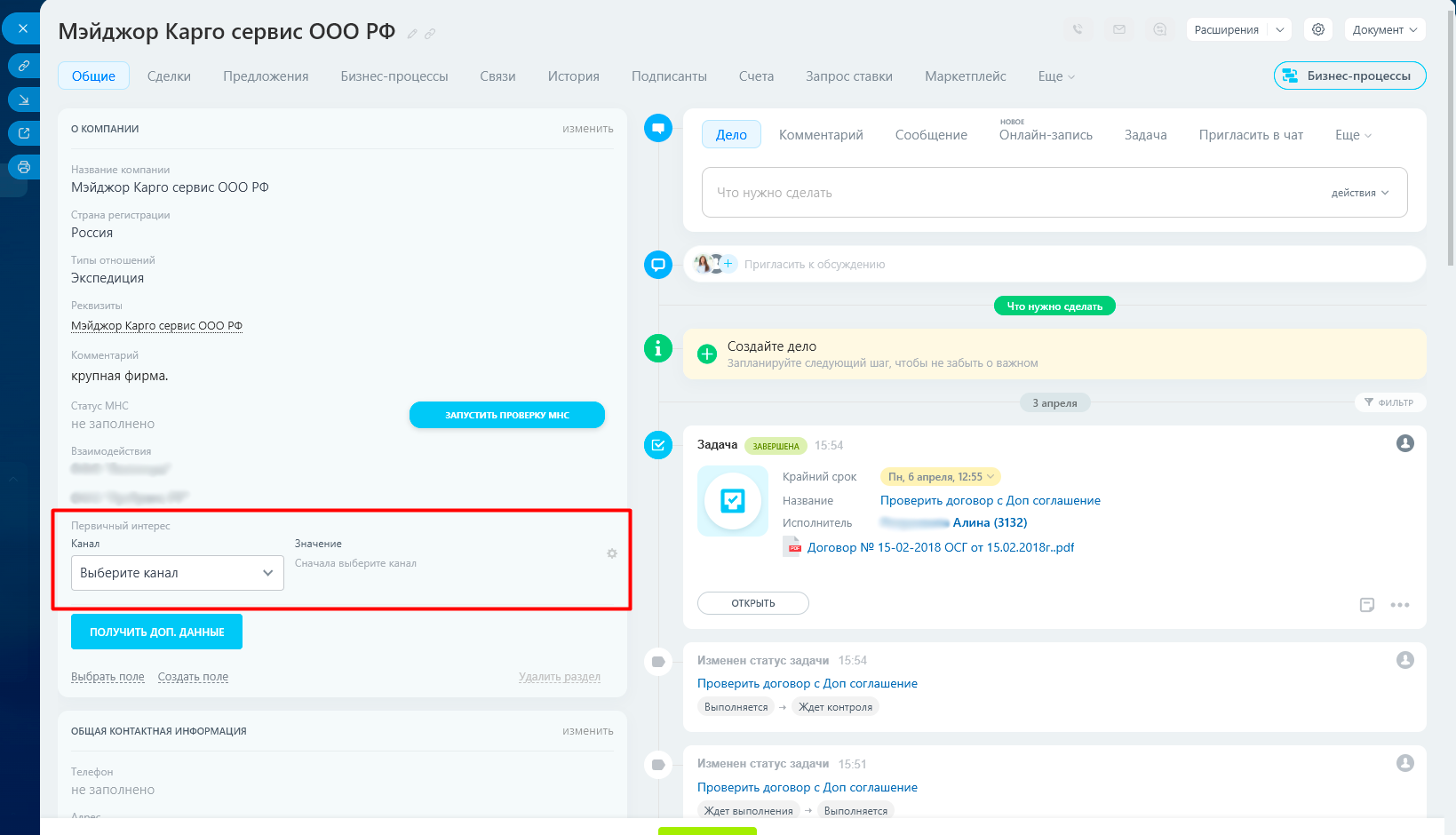This screenshot has height=835, width=1456.
Task: Click the sidebar print icon
Action: pyautogui.click(x=24, y=167)
